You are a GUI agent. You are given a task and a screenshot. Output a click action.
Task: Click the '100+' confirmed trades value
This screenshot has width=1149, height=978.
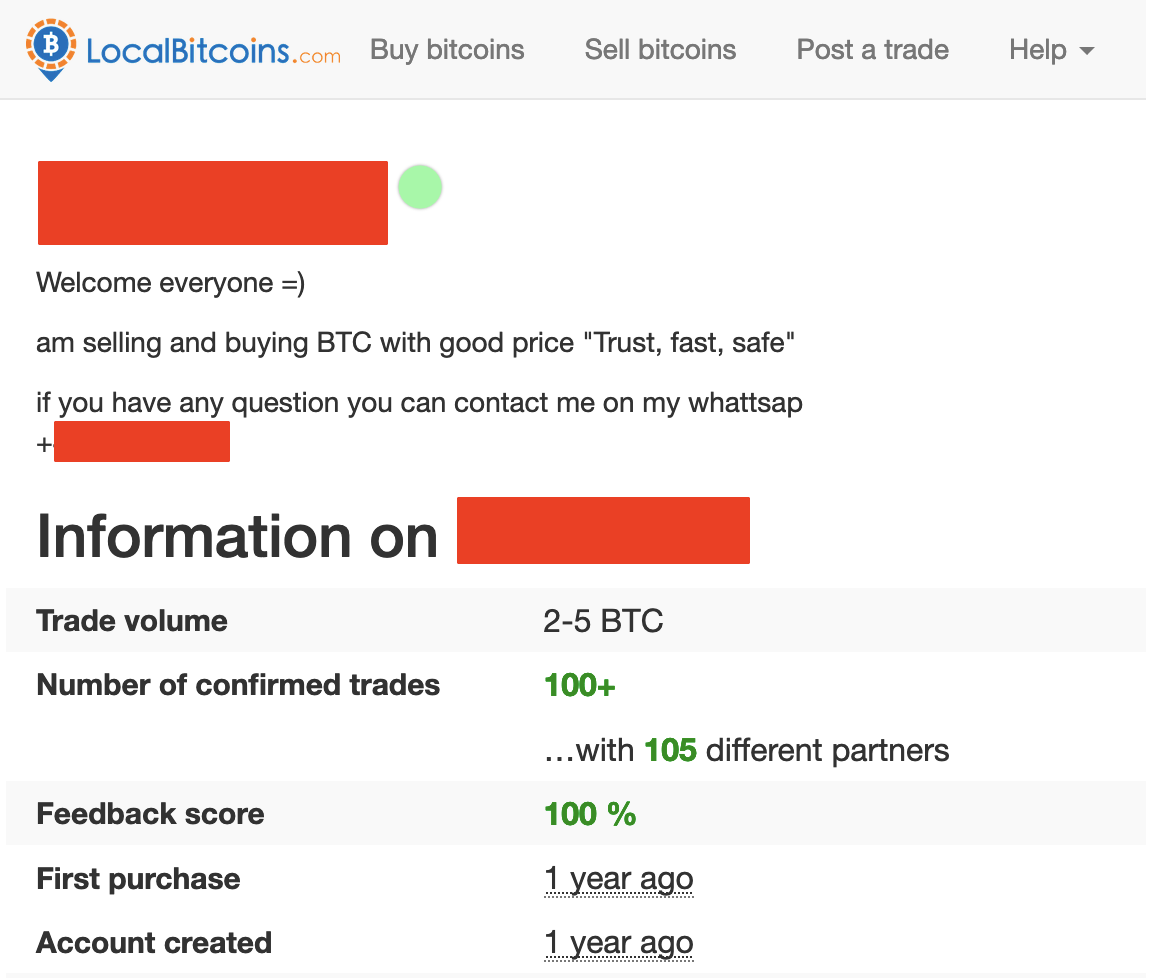[x=580, y=686]
